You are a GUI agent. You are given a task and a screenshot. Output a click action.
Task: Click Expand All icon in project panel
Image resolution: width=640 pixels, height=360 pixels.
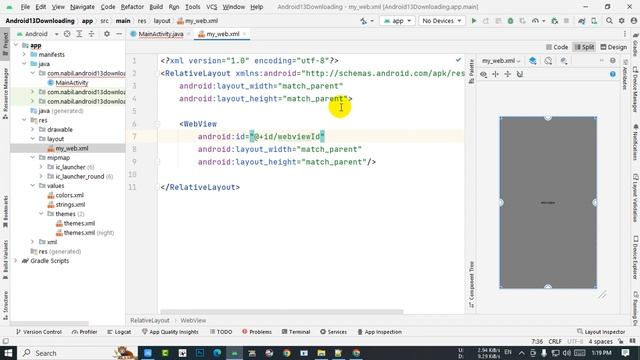pyautogui.click(x=79, y=34)
